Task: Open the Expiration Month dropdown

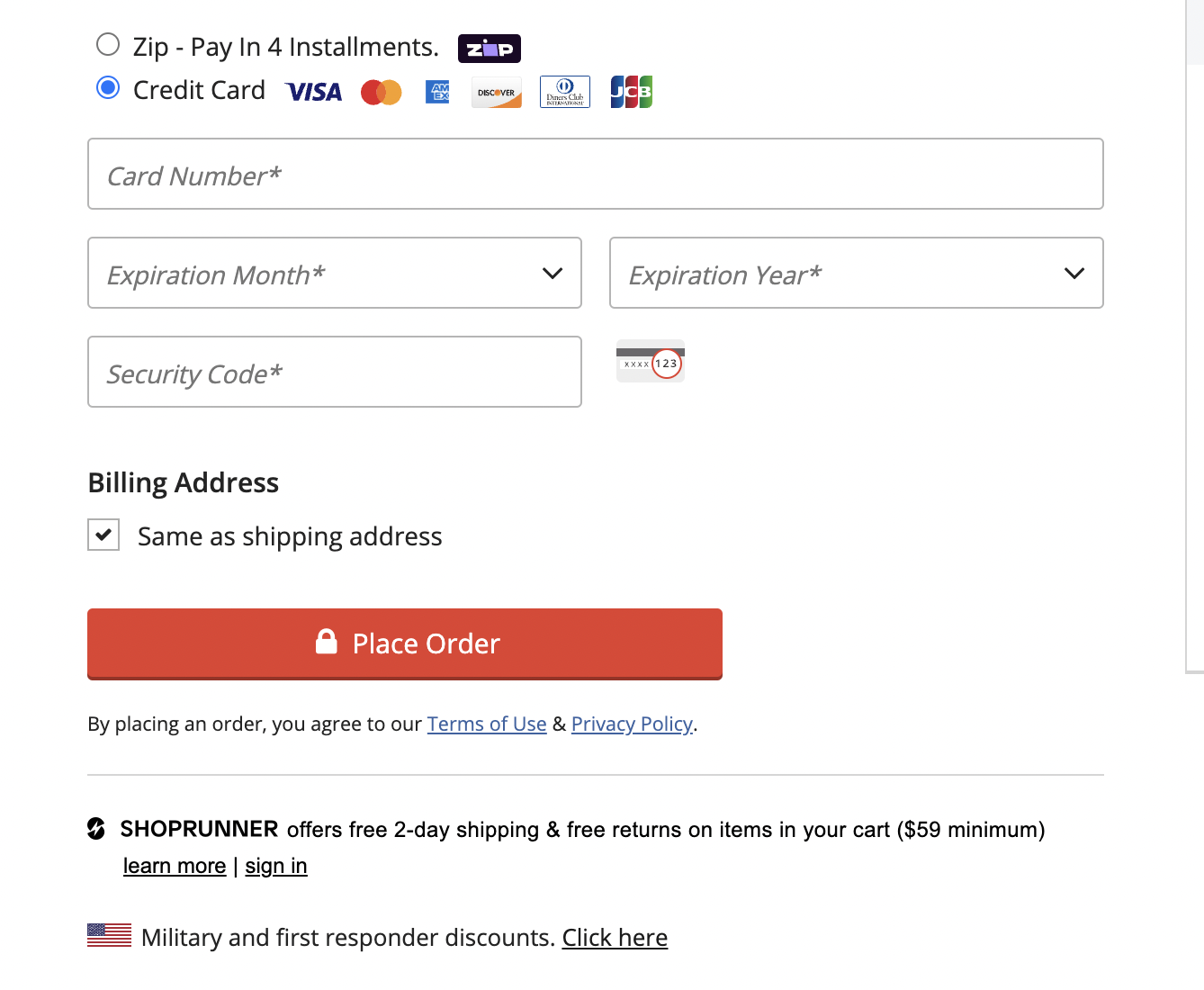Action: click(x=335, y=273)
